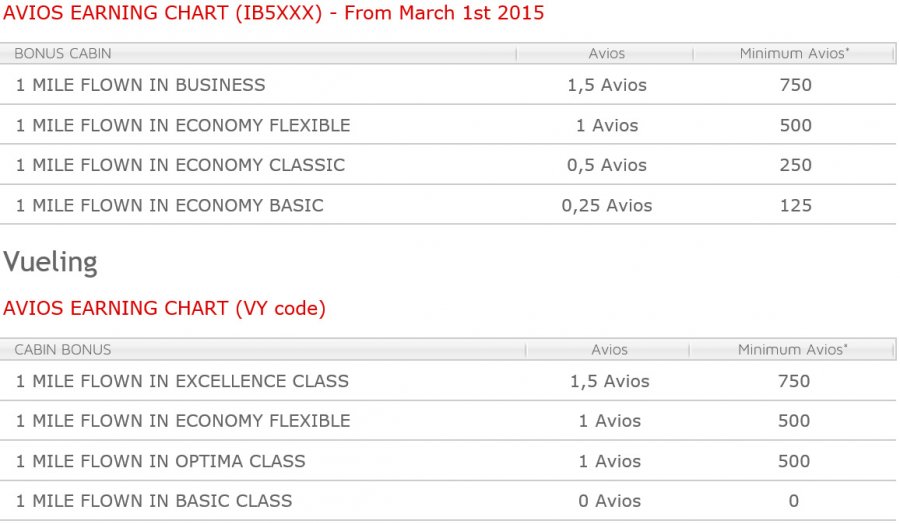Select the 1 MILE FLOWN IN ECONOMY CLASSIC row
The width and height of the screenshot is (900, 524).
[180, 165]
